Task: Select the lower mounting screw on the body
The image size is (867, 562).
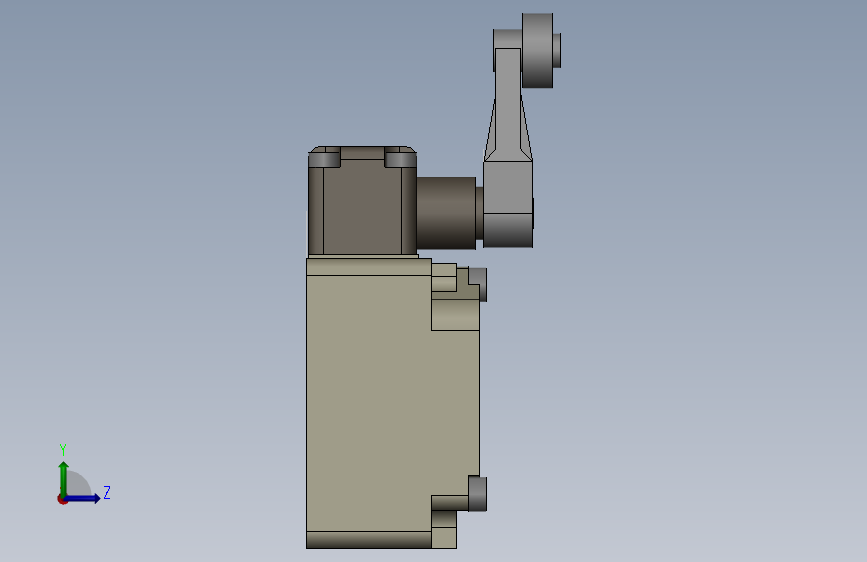Action: tap(478, 493)
